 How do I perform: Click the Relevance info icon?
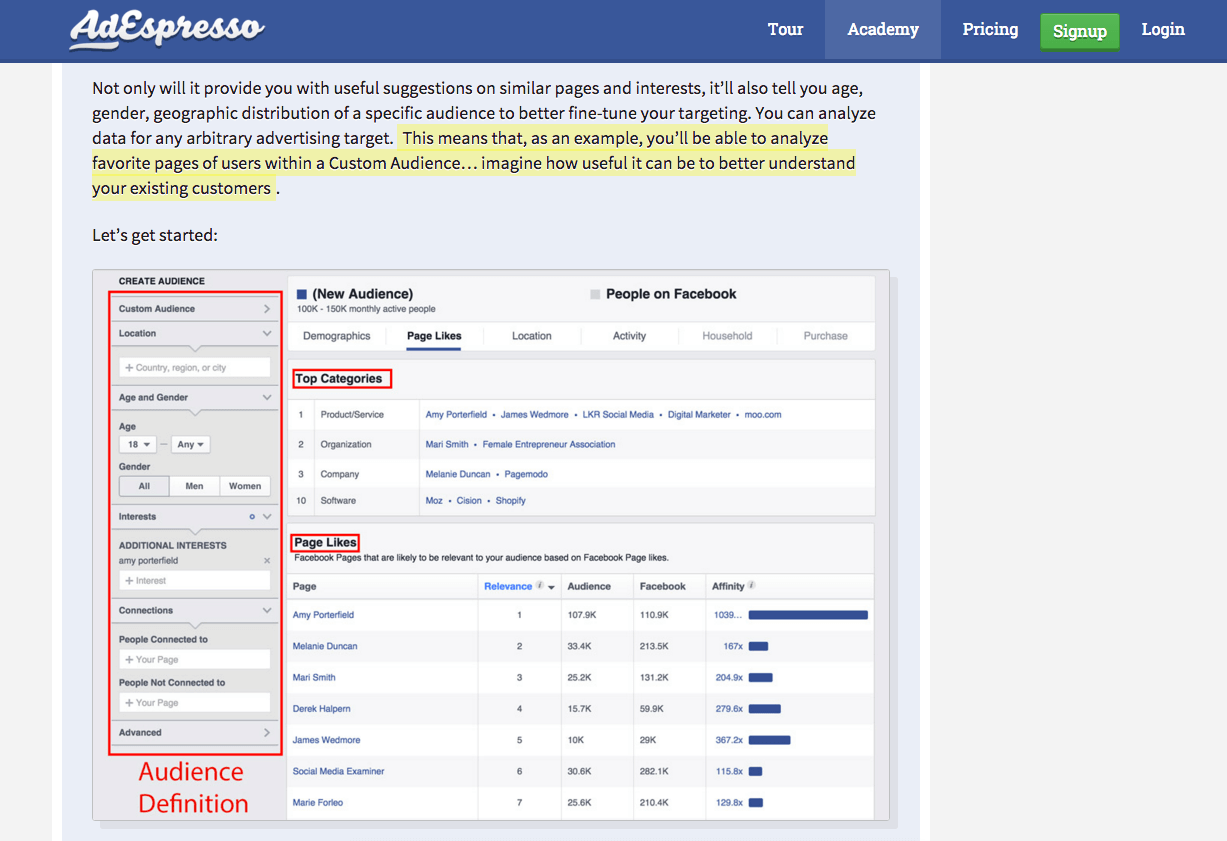[540, 586]
